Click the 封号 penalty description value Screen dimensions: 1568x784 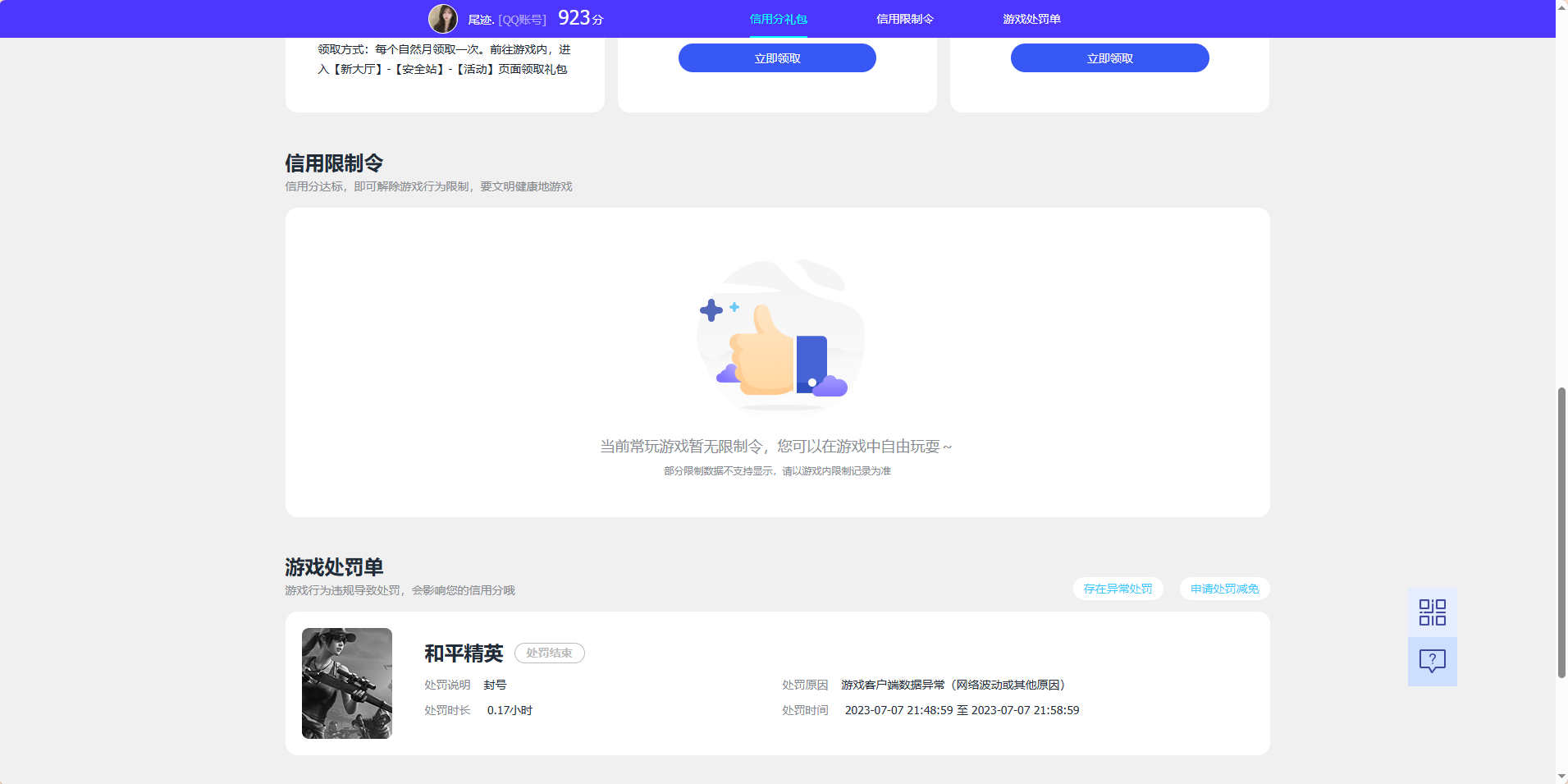click(495, 685)
